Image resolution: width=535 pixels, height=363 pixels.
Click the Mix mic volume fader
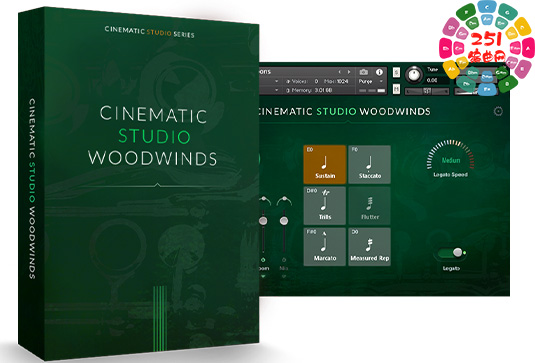click(x=284, y=221)
